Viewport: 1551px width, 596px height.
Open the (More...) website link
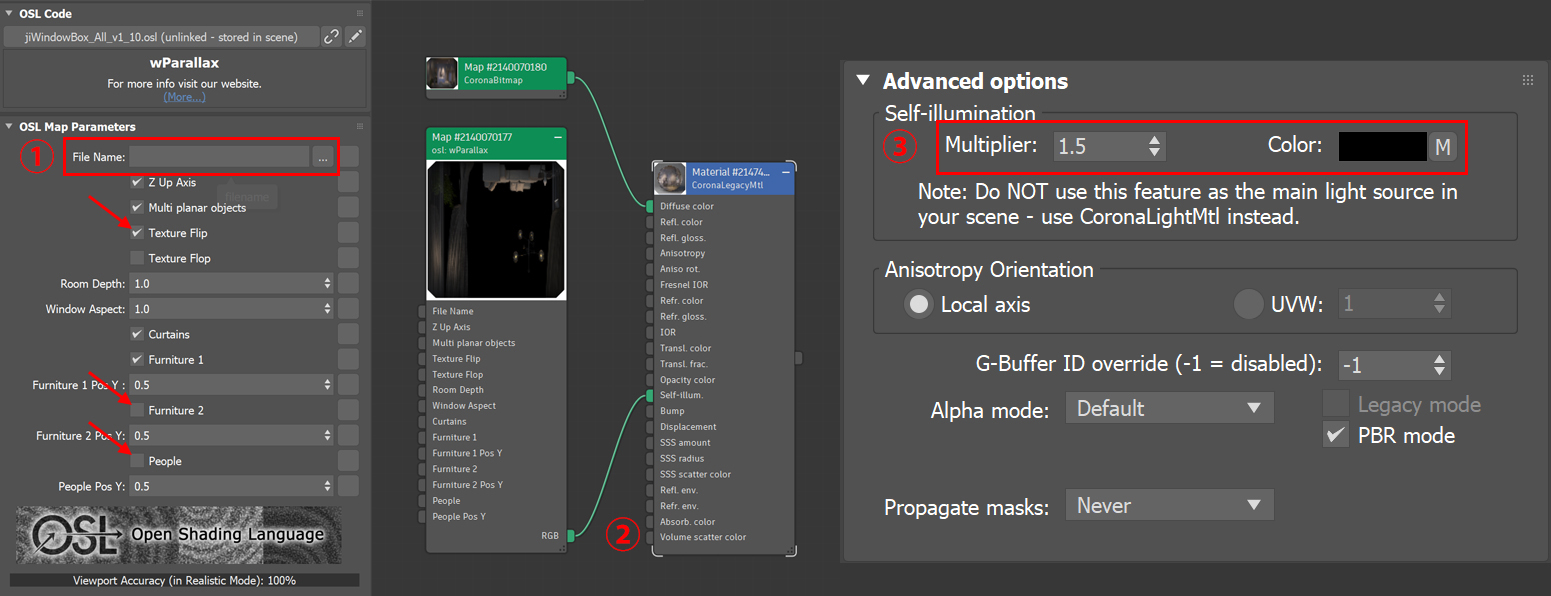184,97
